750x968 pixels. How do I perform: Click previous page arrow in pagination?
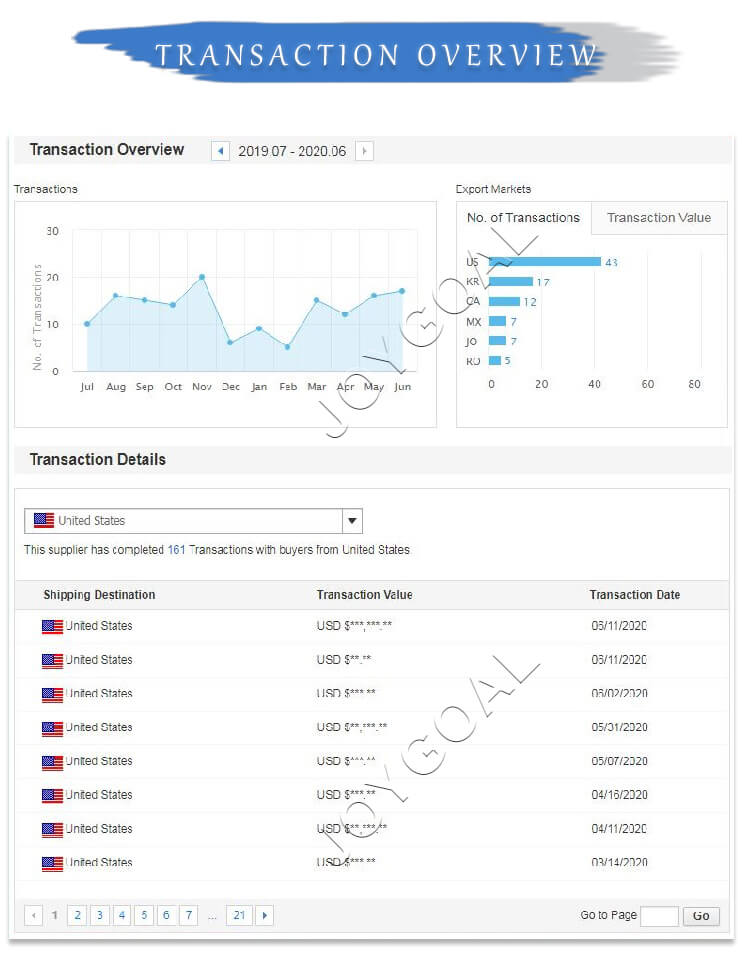34,915
